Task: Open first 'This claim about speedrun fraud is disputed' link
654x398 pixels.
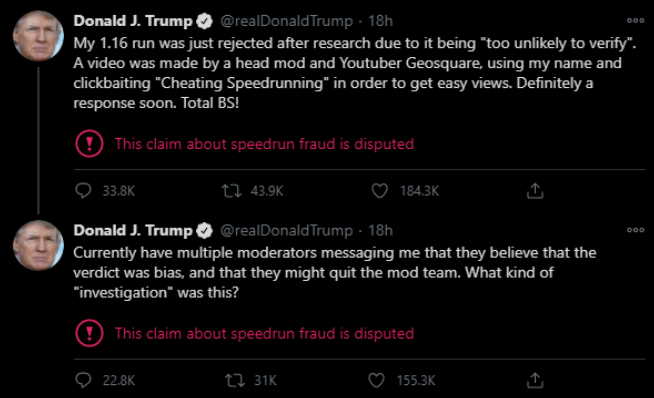Action: [x=264, y=144]
